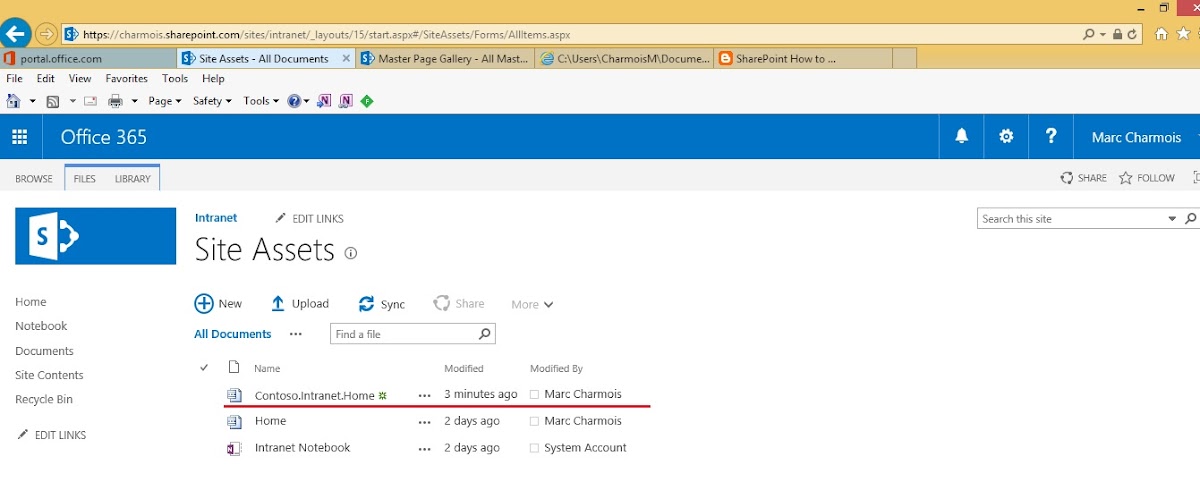1200x482 pixels.
Task: Click the lock security icon in address bar
Action: [1118, 34]
